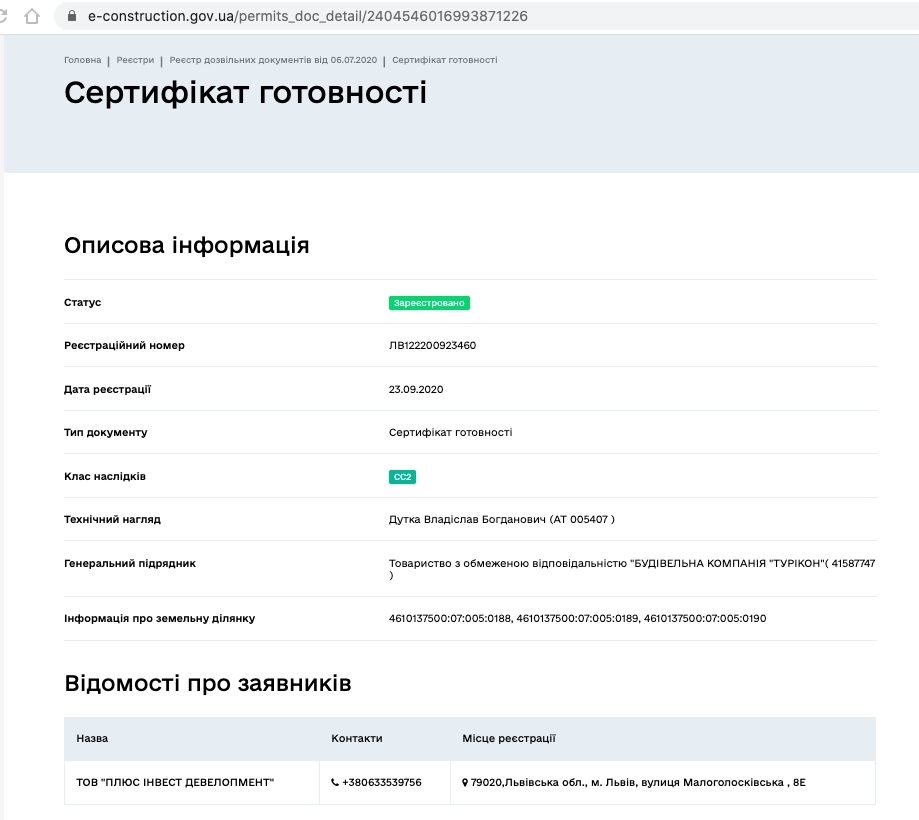Click the Назва table column header
This screenshot has width=919, height=820.
pos(92,739)
